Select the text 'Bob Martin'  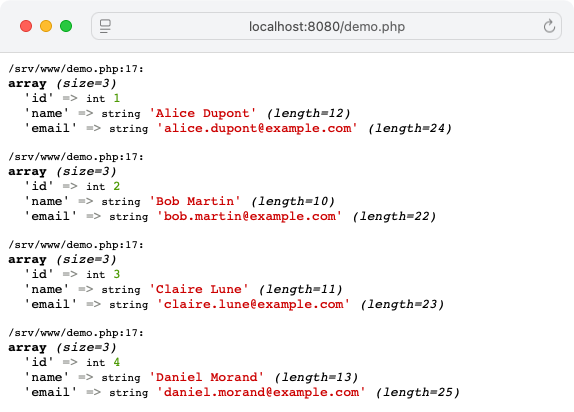pos(195,201)
